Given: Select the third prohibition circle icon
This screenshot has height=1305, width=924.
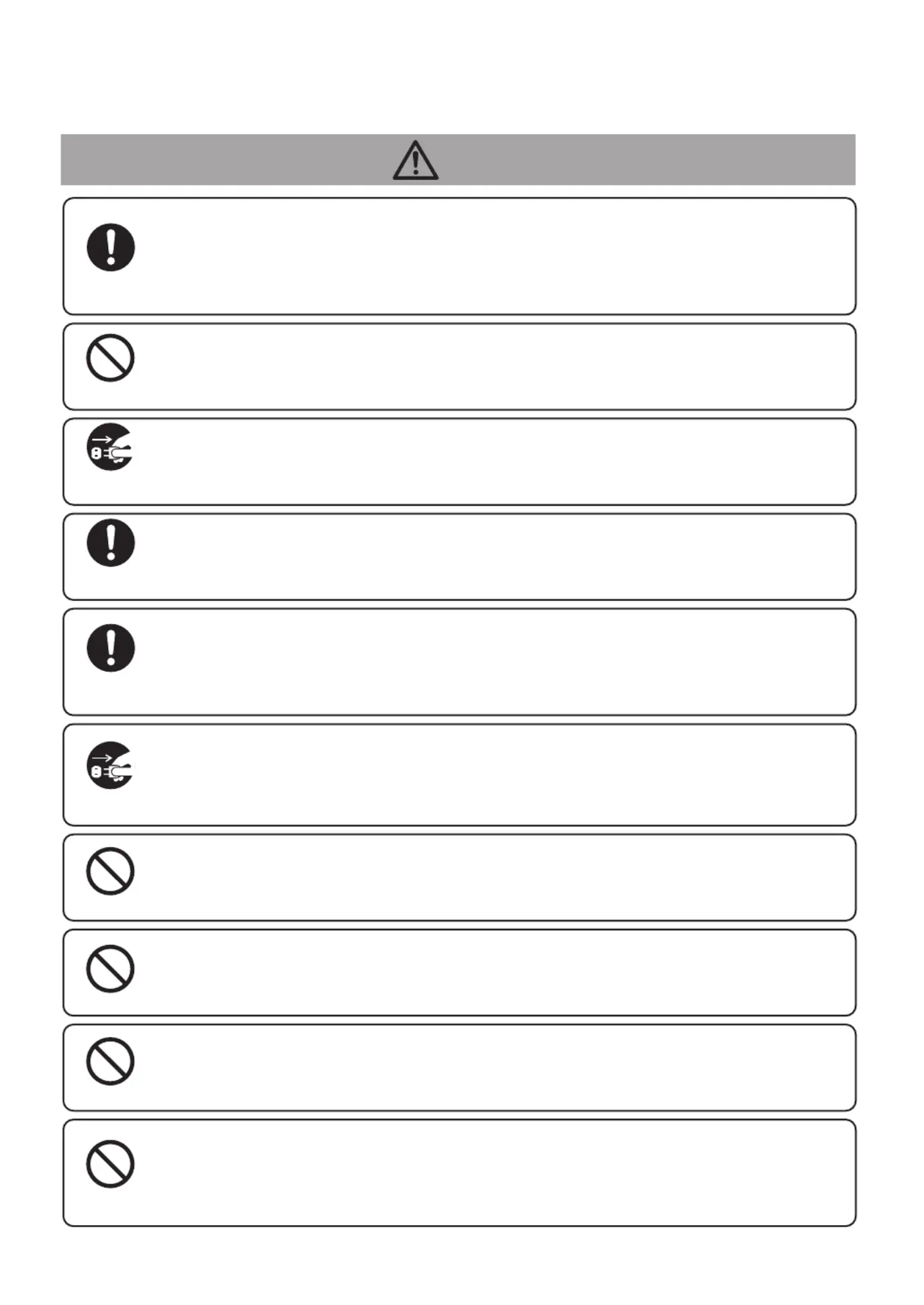Looking at the screenshot, I should [110, 969].
